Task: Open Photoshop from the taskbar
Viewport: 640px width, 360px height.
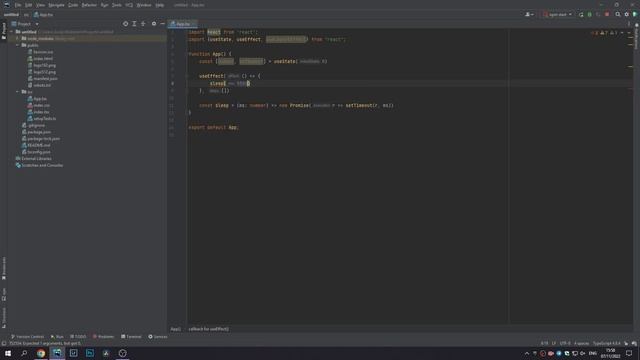Action: (x=90, y=353)
